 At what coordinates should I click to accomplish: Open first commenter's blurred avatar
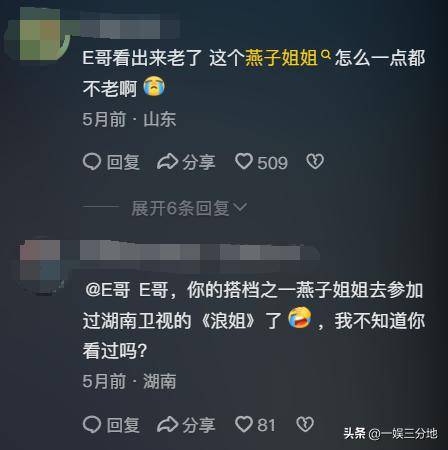pyautogui.click(x=40, y=33)
